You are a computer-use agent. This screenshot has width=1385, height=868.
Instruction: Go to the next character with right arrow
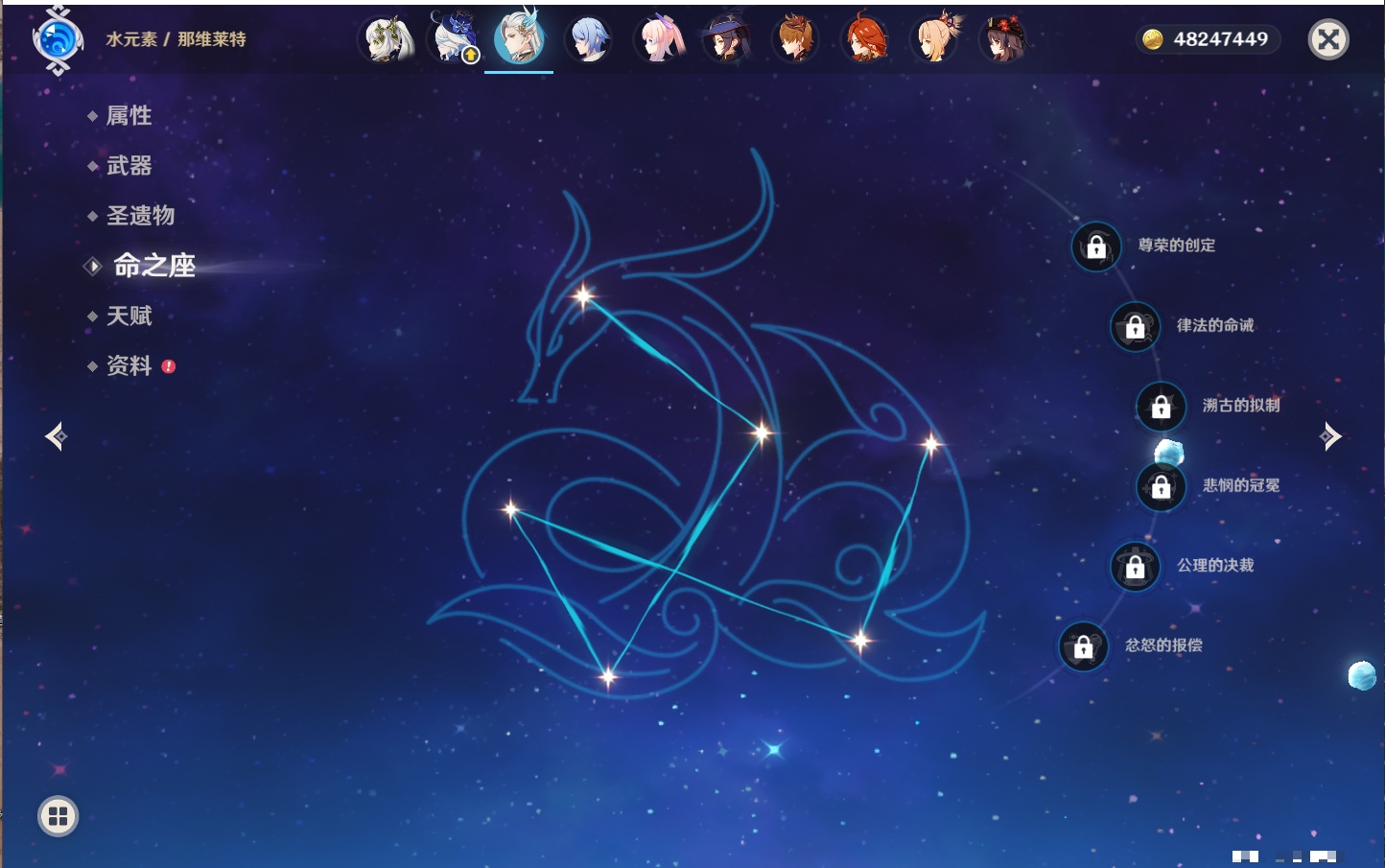tap(1329, 436)
